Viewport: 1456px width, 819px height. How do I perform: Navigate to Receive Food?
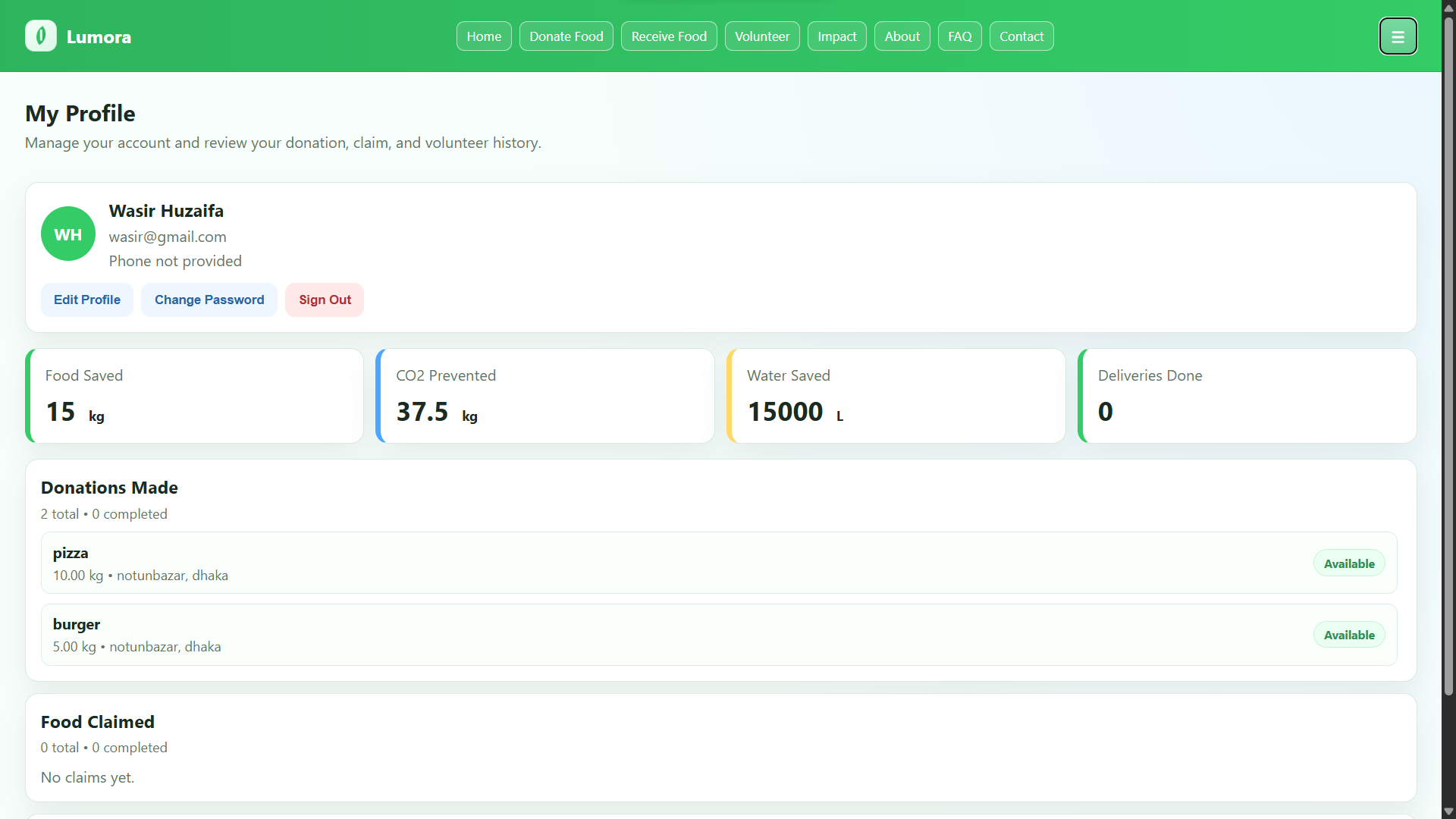(668, 36)
